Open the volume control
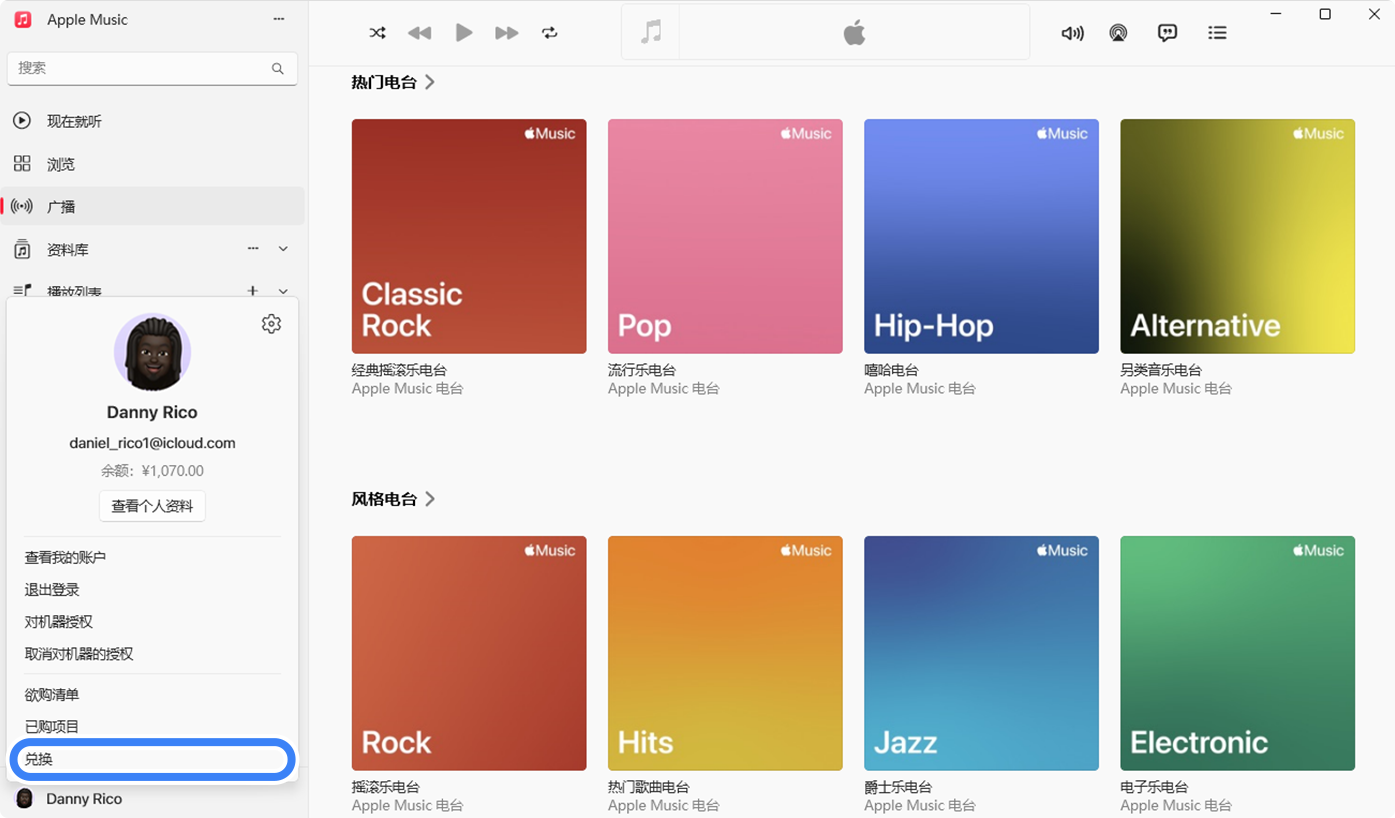This screenshot has width=1395, height=818. 1072,33
